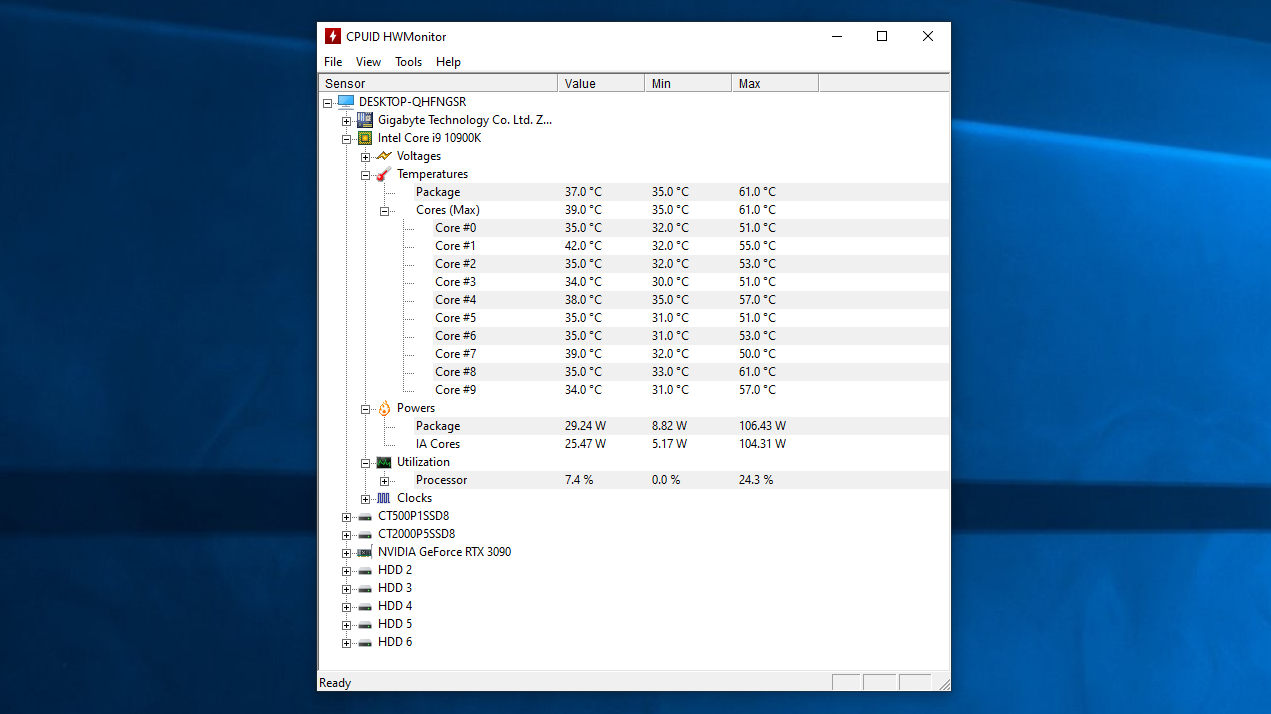Viewport: 1271px width, 714px height.
Task: Click the Intel Core i9 processor chip icon
Action: (x=364, y=137)
